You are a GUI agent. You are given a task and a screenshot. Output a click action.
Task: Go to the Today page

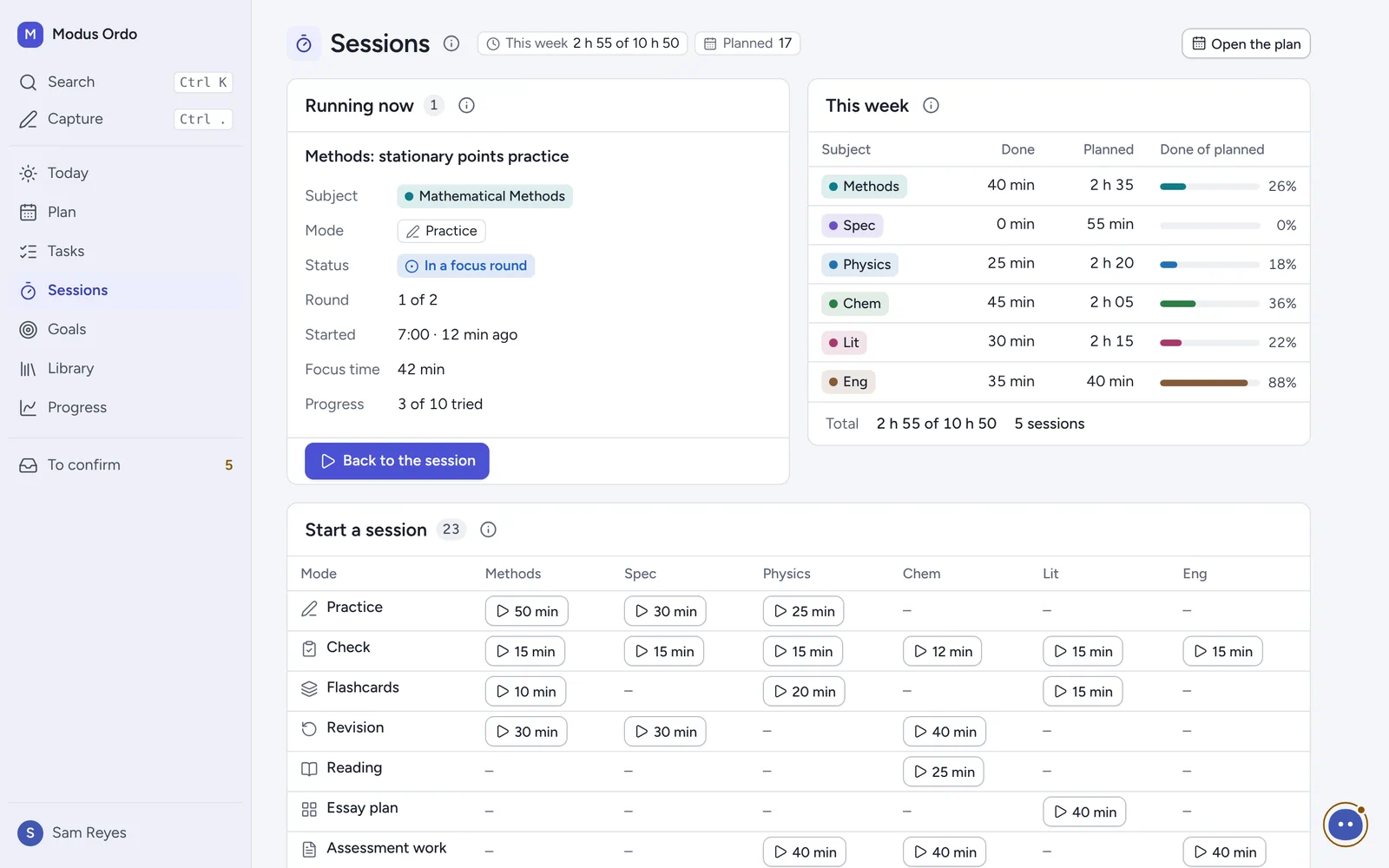(126, 174)
